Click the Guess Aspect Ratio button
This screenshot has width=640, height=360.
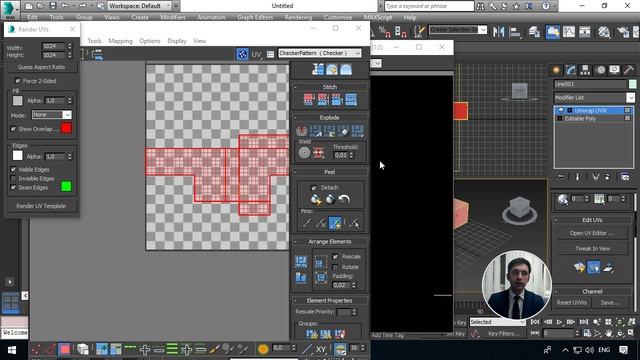click(41, 67)
